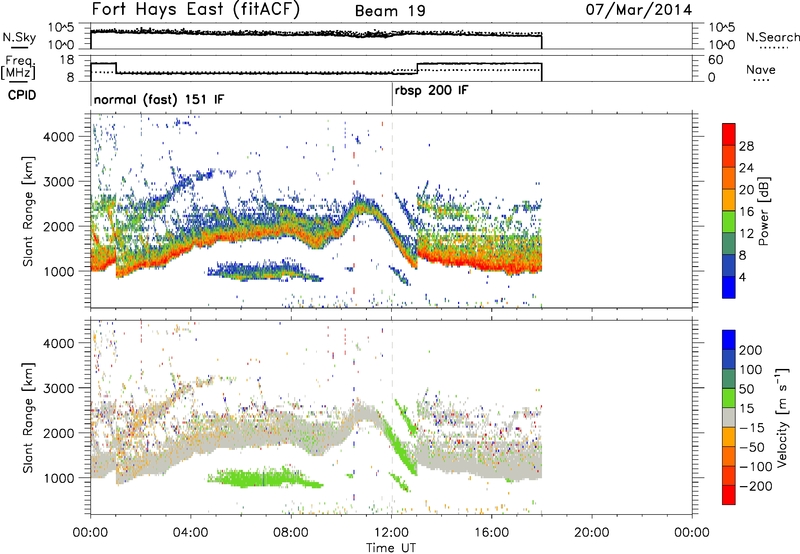Viewport: 800px width, 554px height.
Task: Click power colorbar tick value '4'
Action: tap(743, 277)
